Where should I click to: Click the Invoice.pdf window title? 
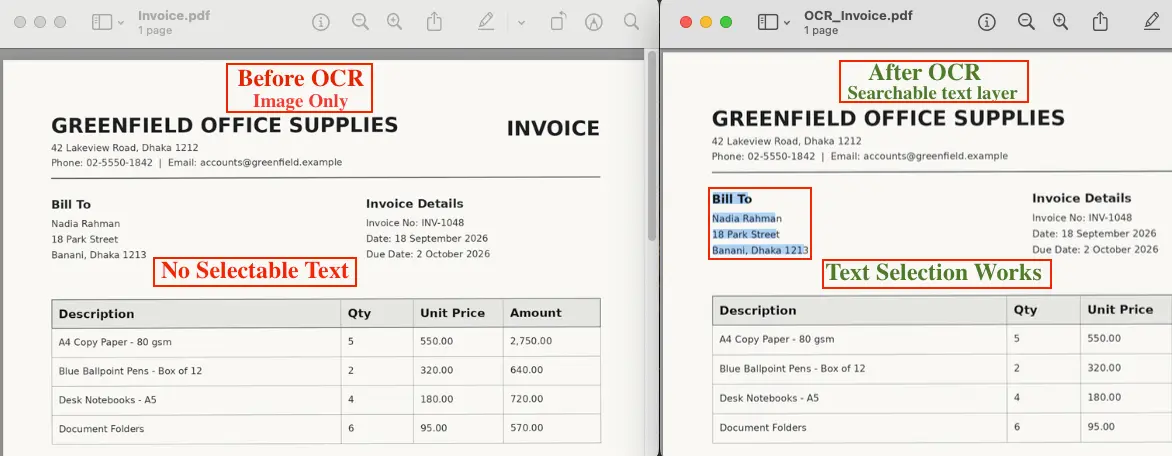tap(174, 16)
